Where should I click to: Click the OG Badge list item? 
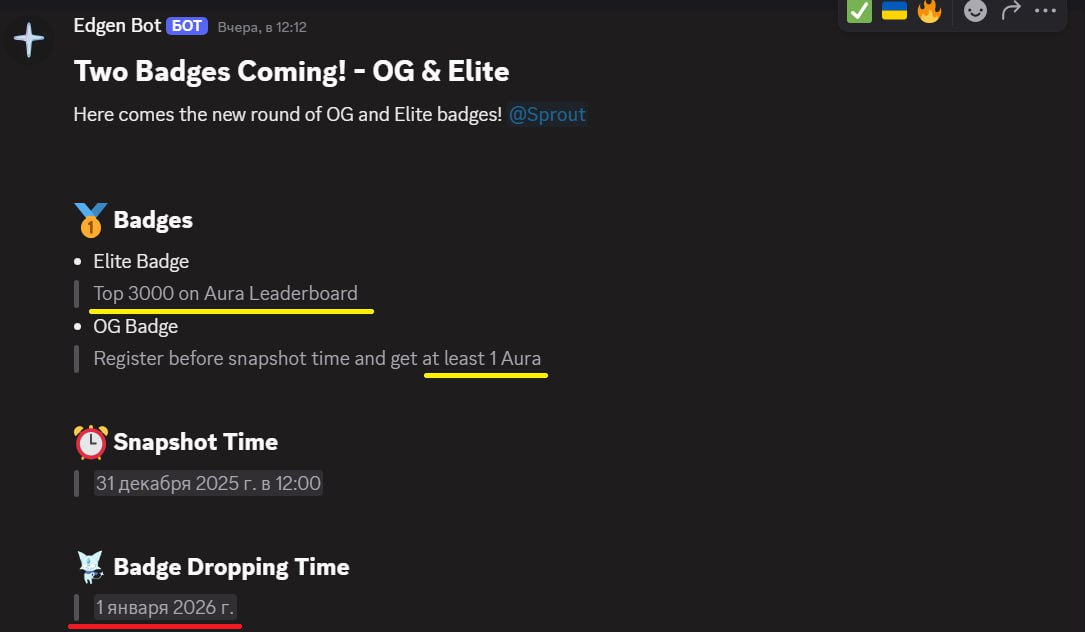tap(136, 326)
